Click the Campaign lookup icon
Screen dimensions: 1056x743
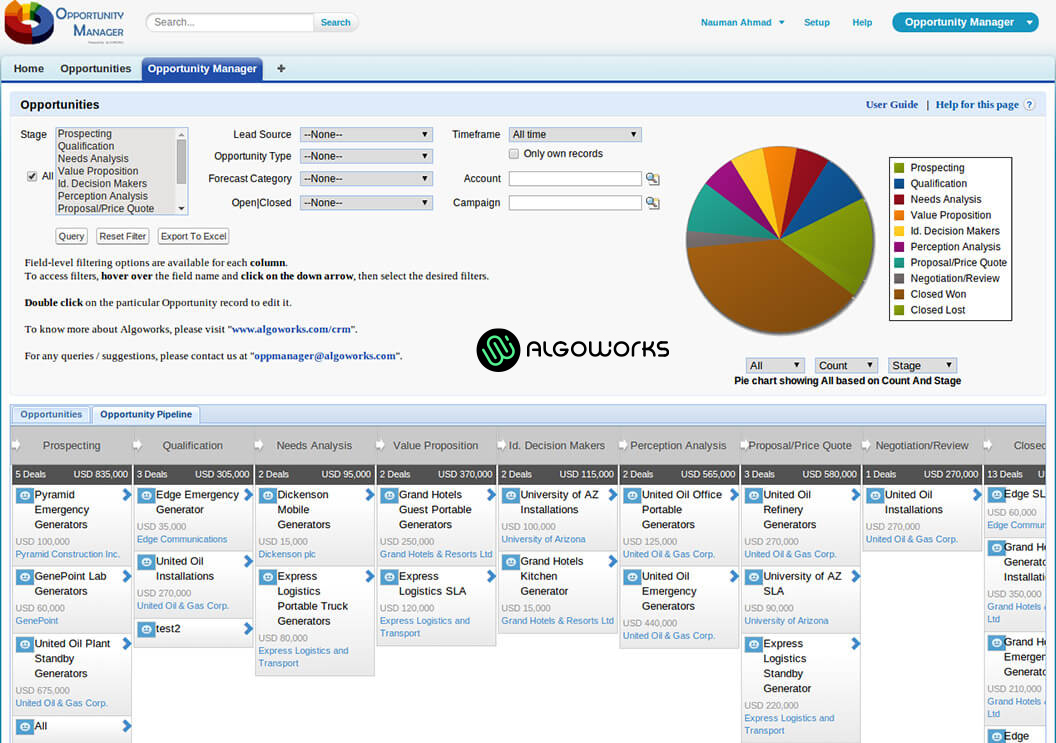[x=652, y=203]
